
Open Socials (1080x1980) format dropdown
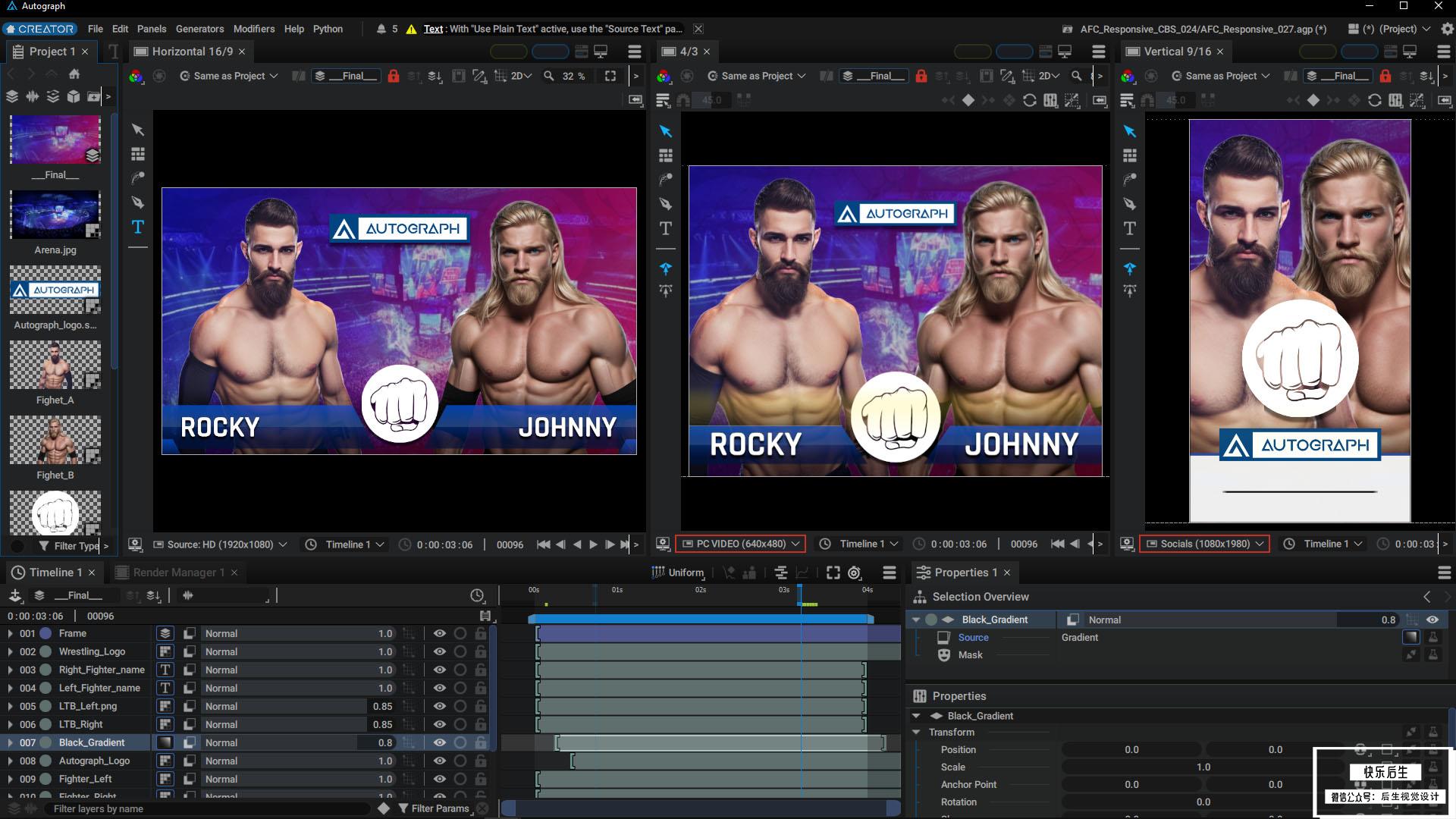pyautogui.click(x=1204, y=544)
